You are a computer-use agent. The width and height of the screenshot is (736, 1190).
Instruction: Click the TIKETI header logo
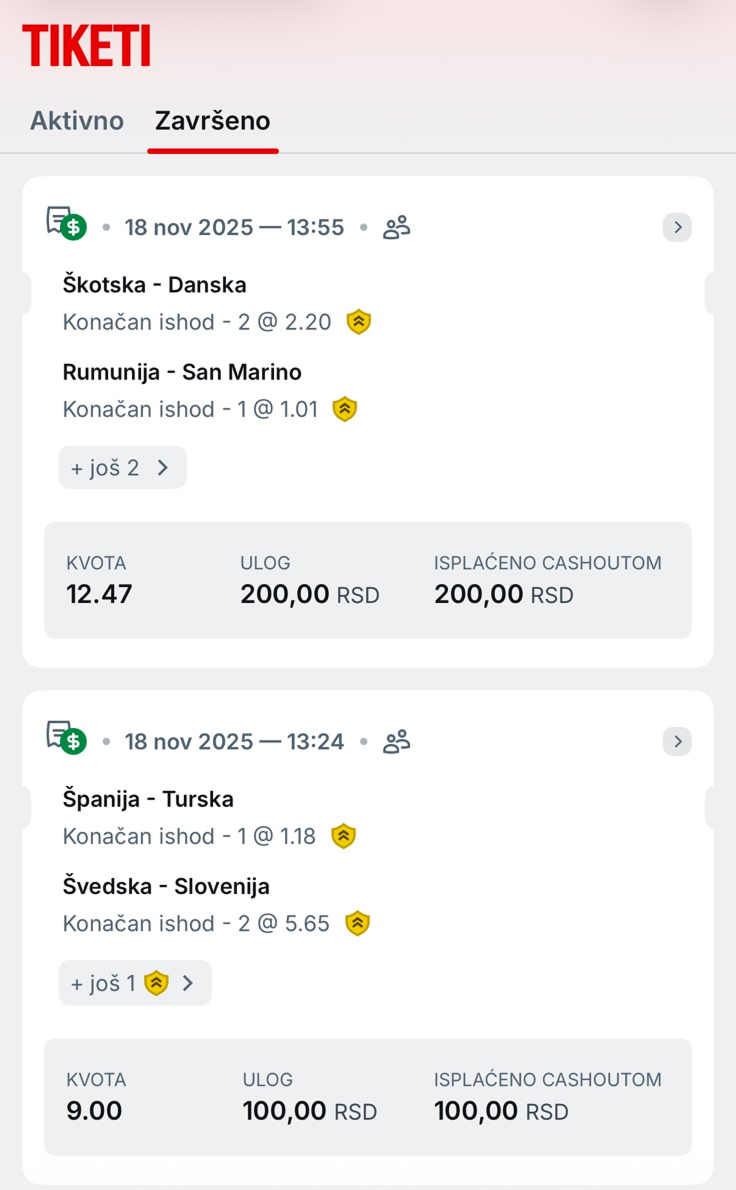pos(86,46)
